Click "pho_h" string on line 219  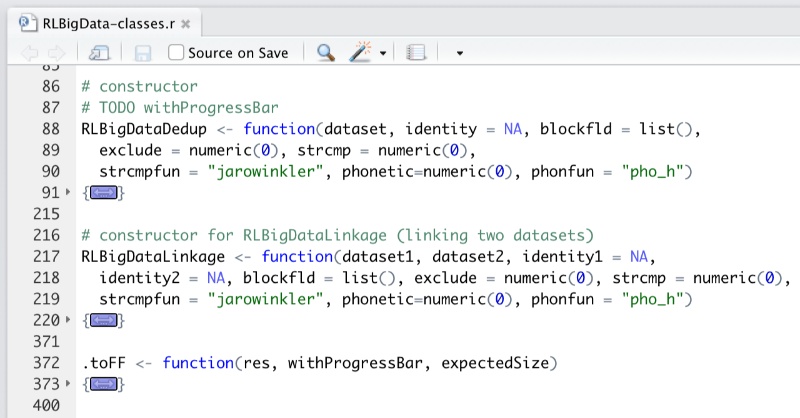click(653, 299)
